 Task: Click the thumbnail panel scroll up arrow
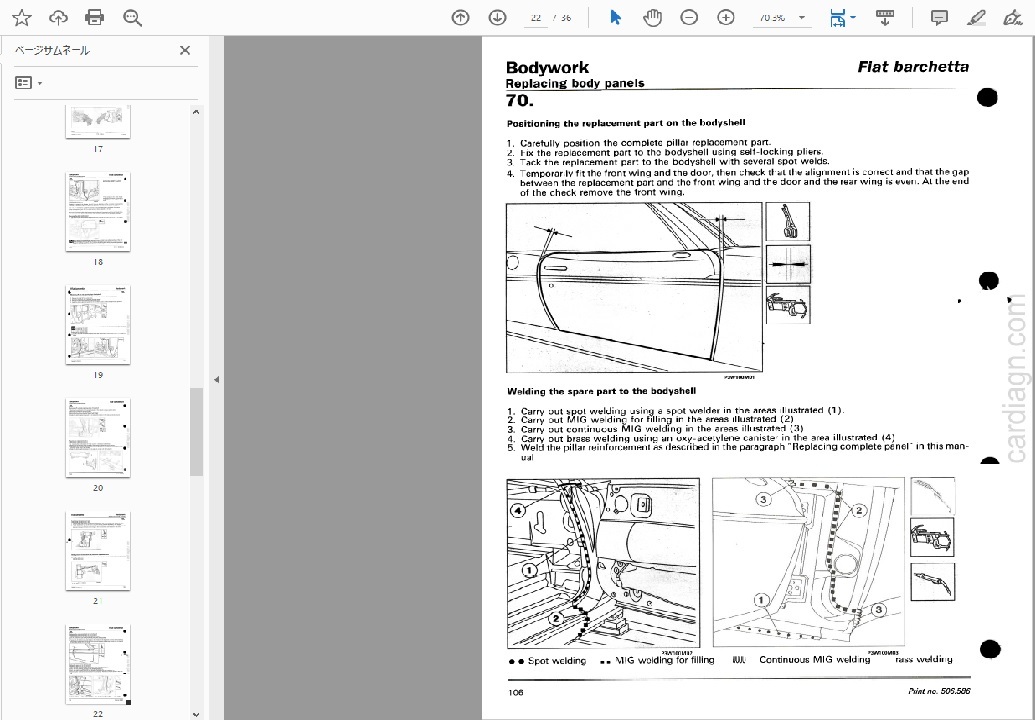click(x=195, y=112)
